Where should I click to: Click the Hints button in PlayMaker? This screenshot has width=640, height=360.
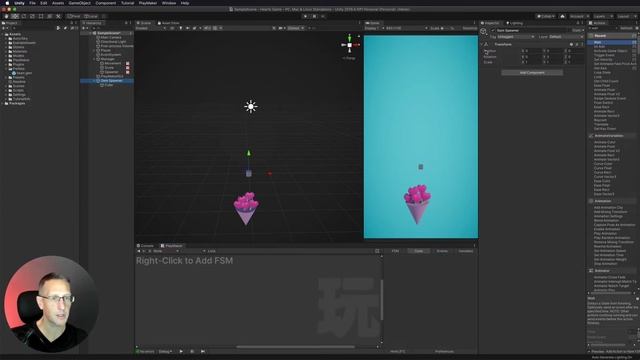tap(398, 351)
